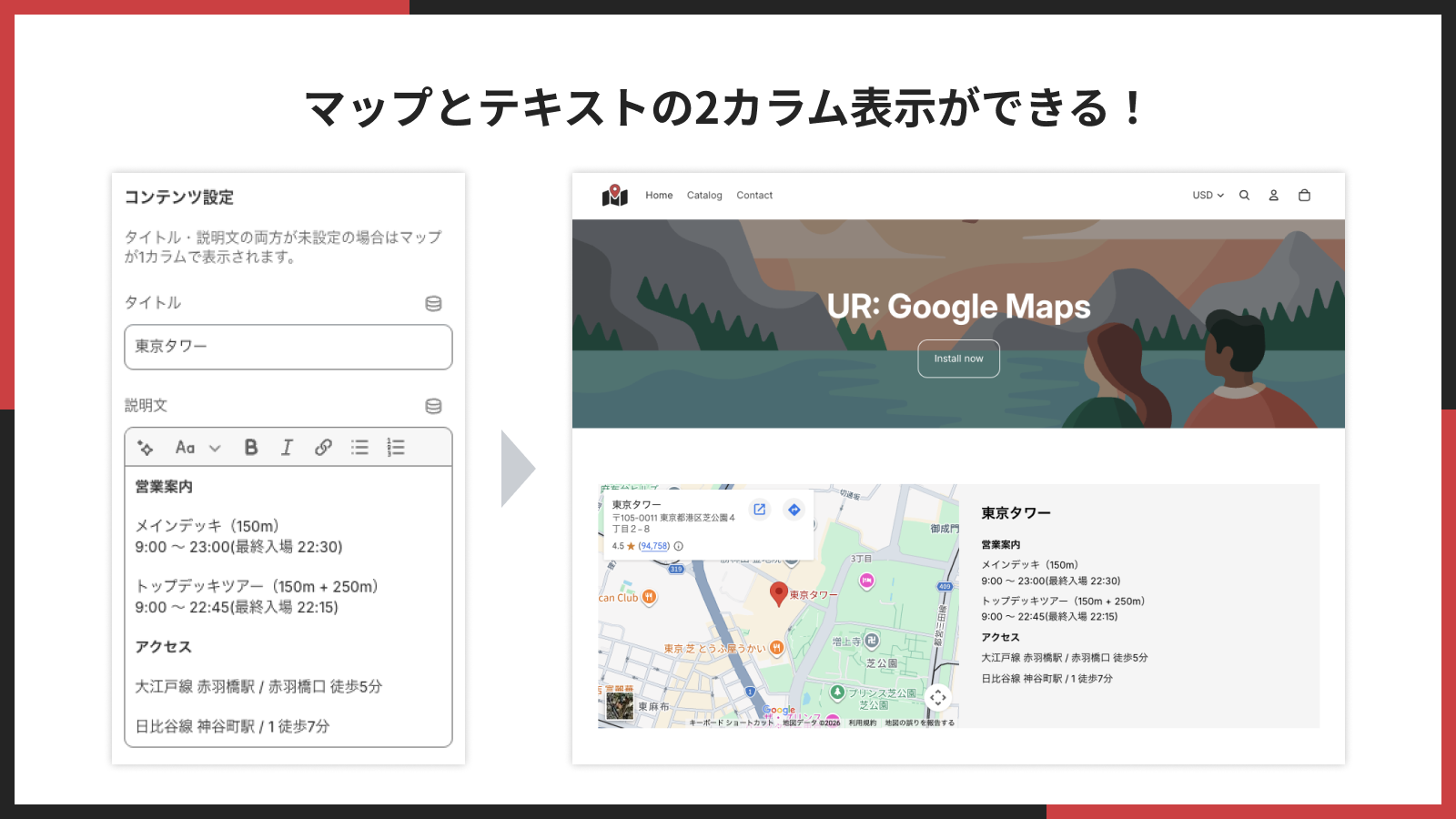
Task: Apply bulleted list formatting
Action: click(x=360, y=447)
